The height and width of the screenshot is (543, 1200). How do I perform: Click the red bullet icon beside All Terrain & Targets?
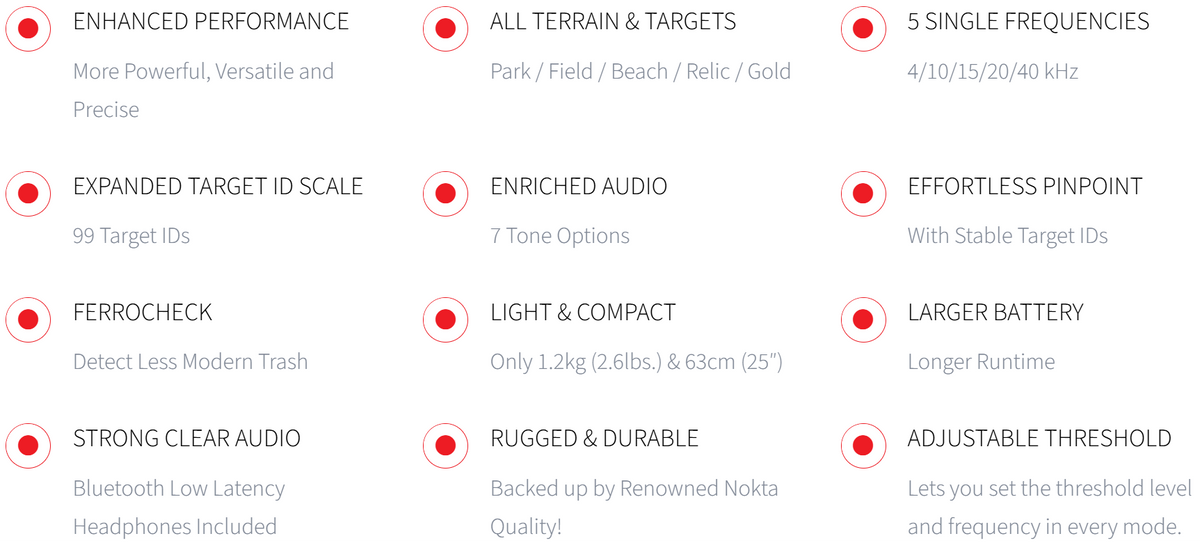pos(446,29)
